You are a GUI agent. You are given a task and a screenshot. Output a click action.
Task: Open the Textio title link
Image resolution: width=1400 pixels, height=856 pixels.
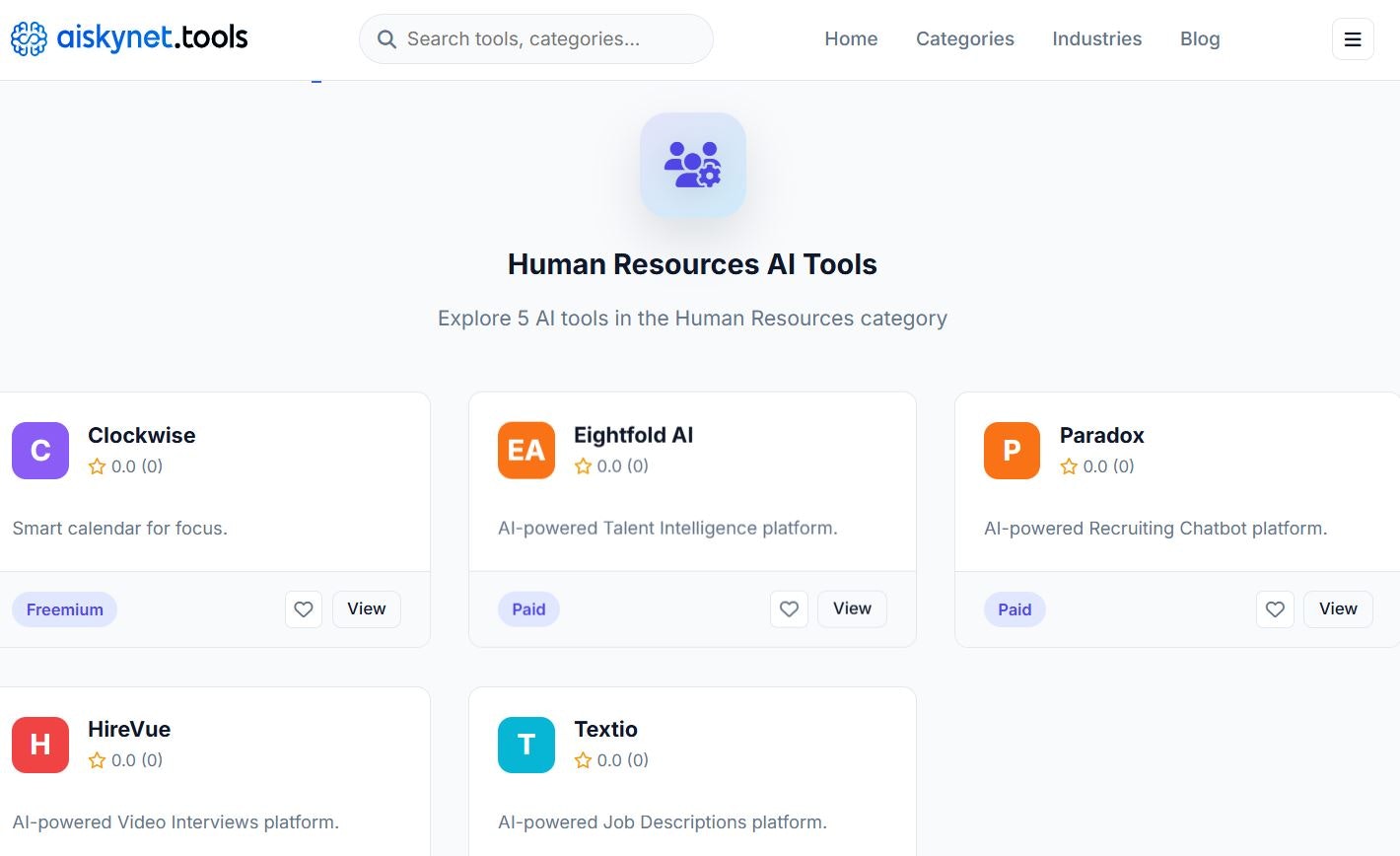coord(606,729)
